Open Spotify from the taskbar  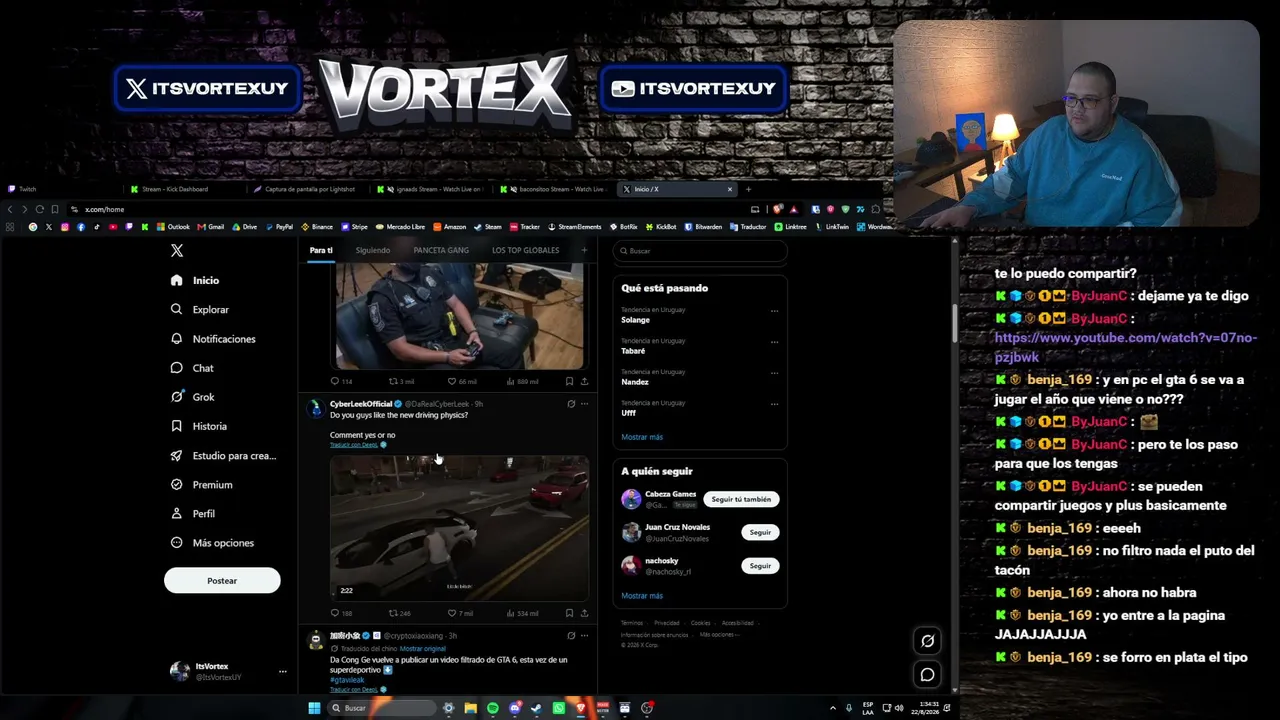point(493,708)
